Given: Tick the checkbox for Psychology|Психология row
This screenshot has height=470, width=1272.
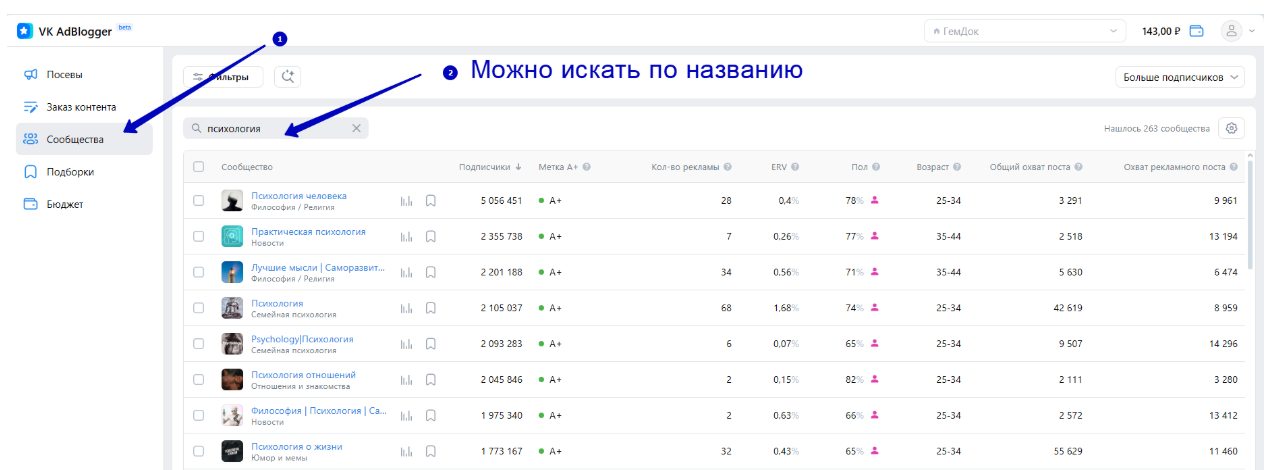Looking at the screenshot, I should (198, 344).
